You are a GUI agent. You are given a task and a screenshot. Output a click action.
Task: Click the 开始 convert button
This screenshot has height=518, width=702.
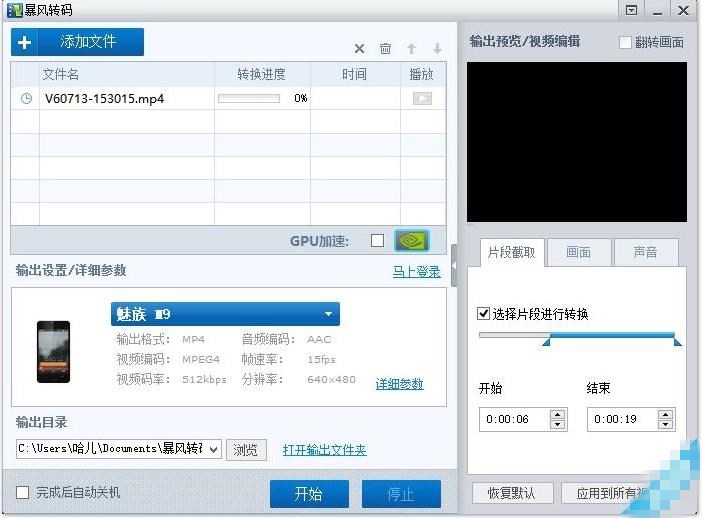tap(309, 494)
